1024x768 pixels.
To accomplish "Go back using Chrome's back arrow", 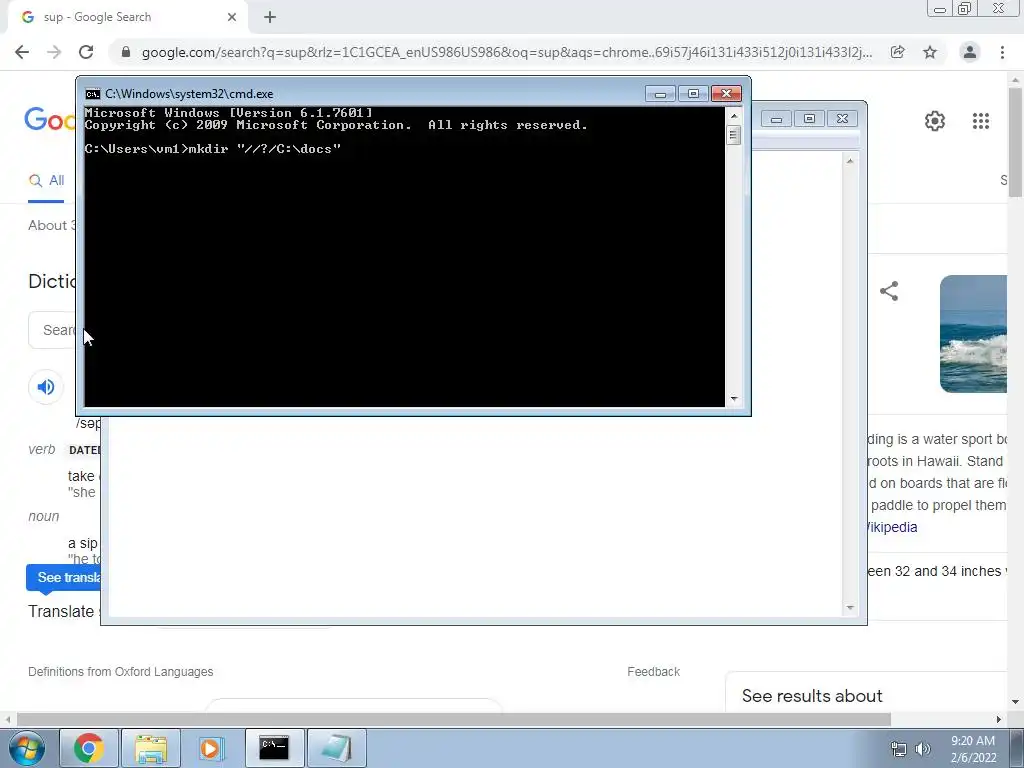I will tap(22, 52).
